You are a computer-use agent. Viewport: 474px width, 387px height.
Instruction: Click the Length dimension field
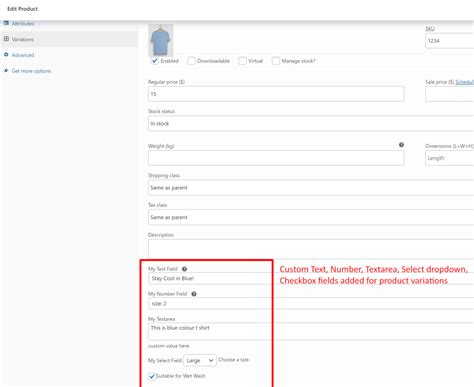(449, 158)
